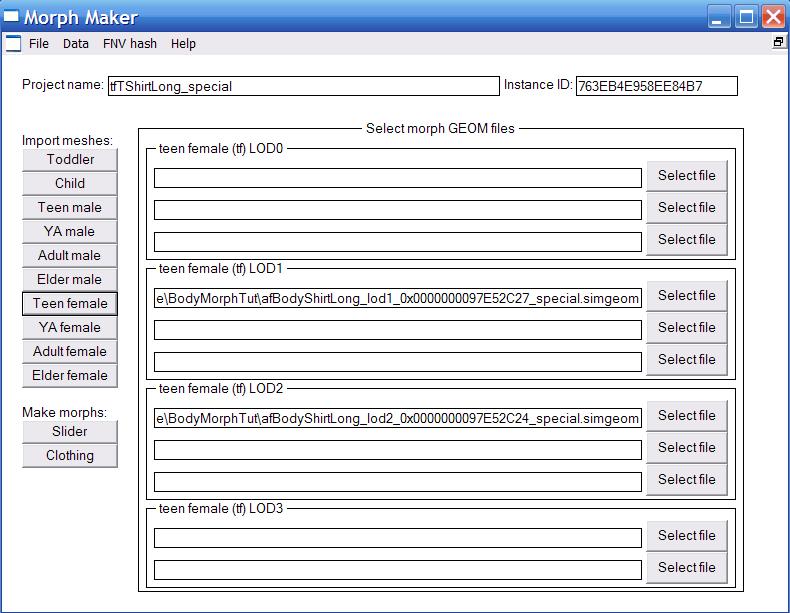Click third Select file button in LOD0
This screenshot has width=790, height=613.
pos(687,240)
